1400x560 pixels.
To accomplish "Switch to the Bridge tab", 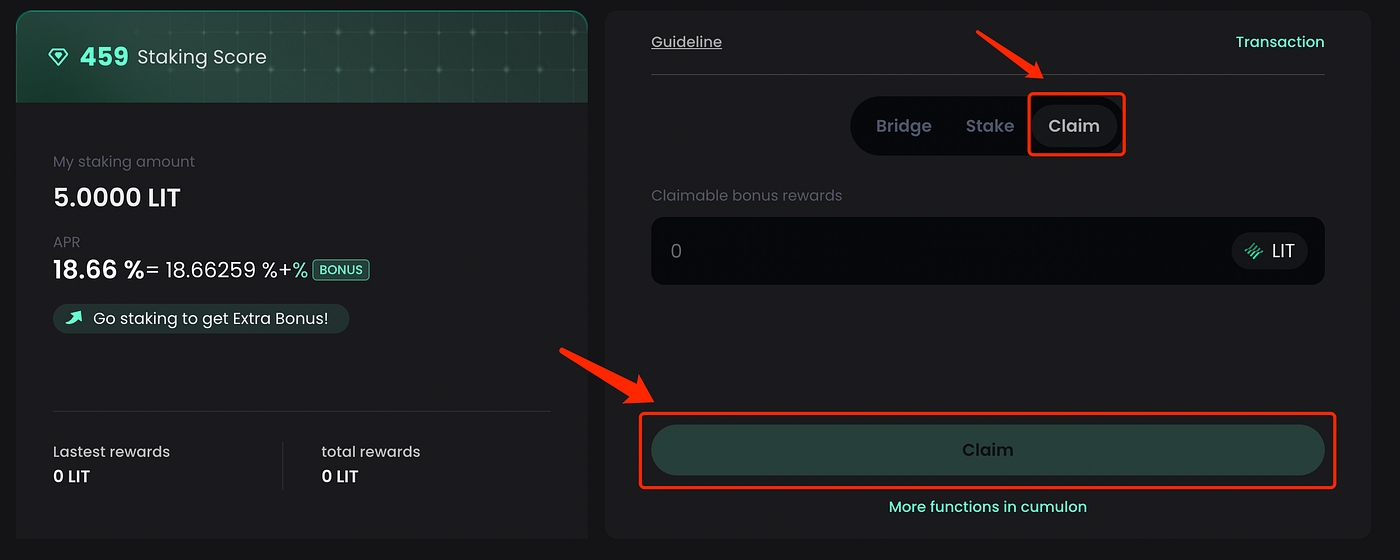I will pos(903,126).
